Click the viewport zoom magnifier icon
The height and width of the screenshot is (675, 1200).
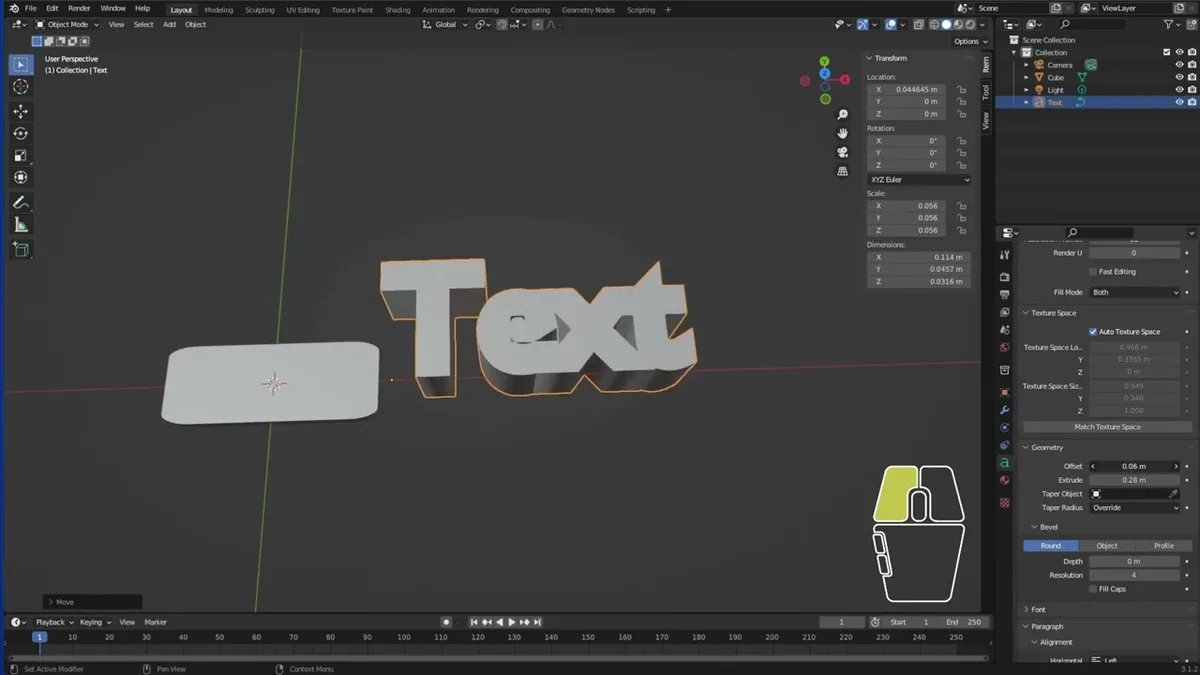tap(843, 115)
